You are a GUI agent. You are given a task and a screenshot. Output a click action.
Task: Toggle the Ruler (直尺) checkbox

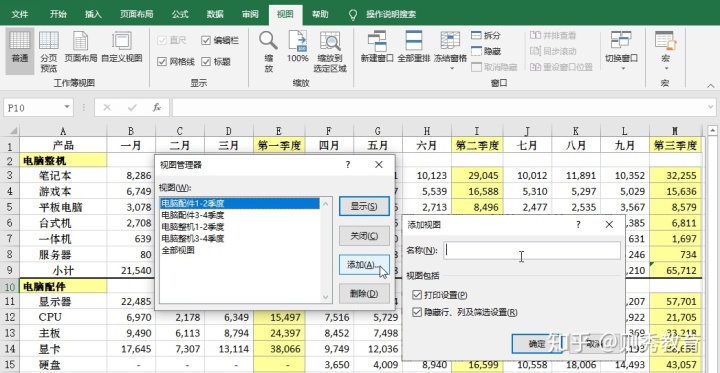[162, 40]
